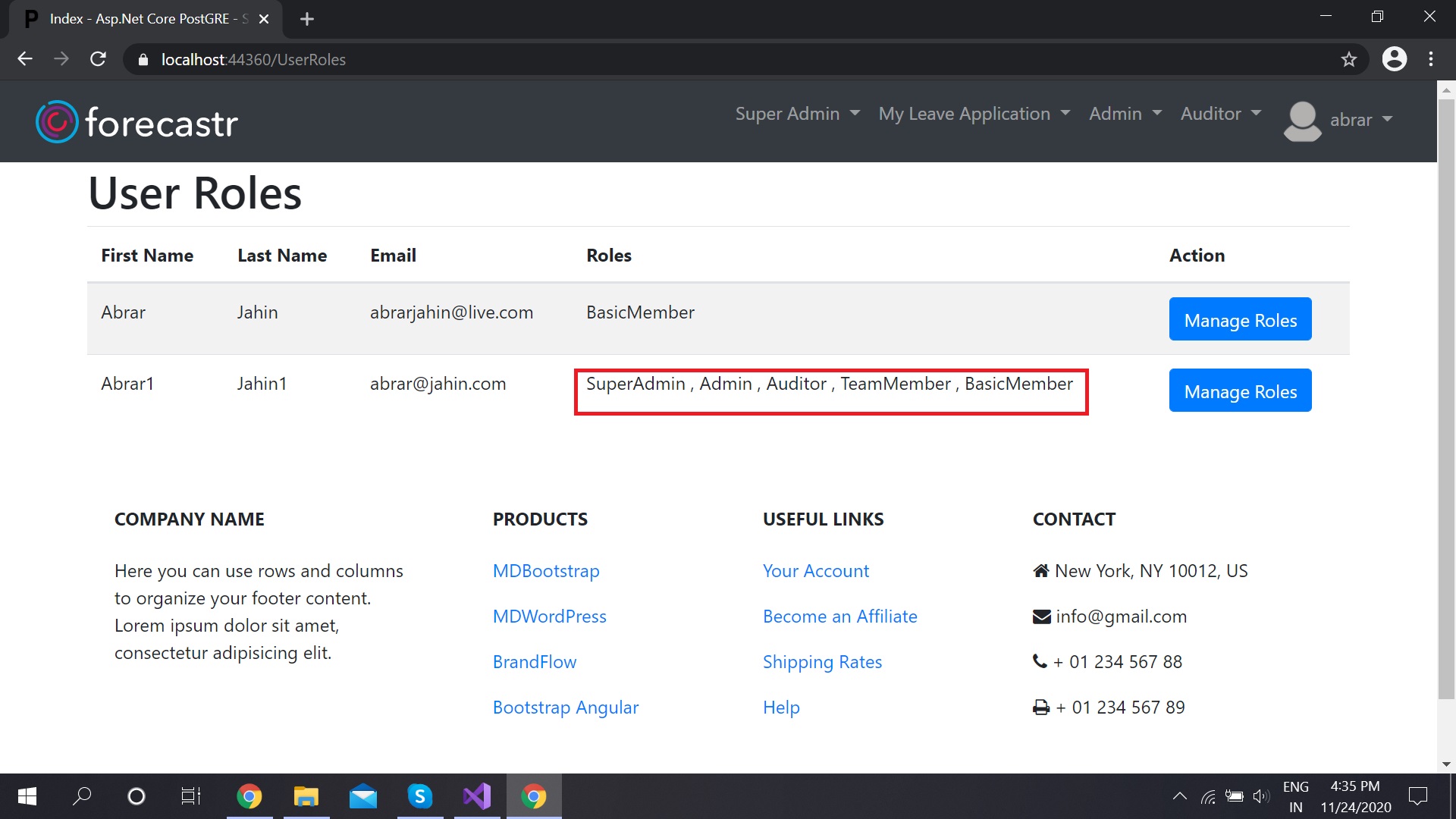Viewport: 1456px width, 819px height.
Task: Click the first Chrome taskbar icon
Action: [249, 796]
